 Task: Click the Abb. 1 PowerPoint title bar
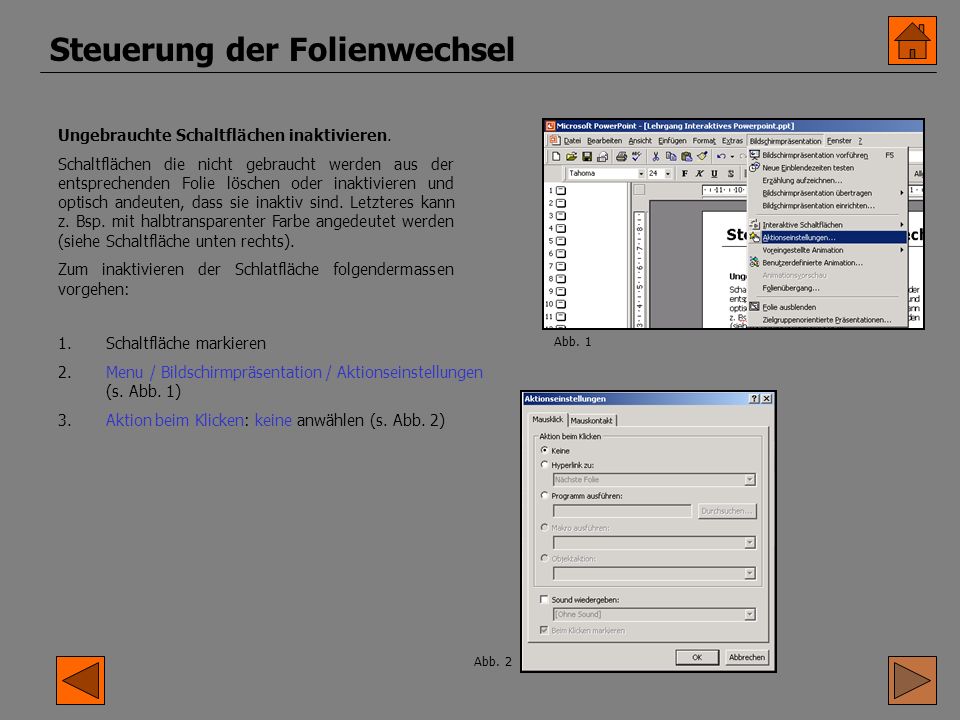click(x=733, y=126)
